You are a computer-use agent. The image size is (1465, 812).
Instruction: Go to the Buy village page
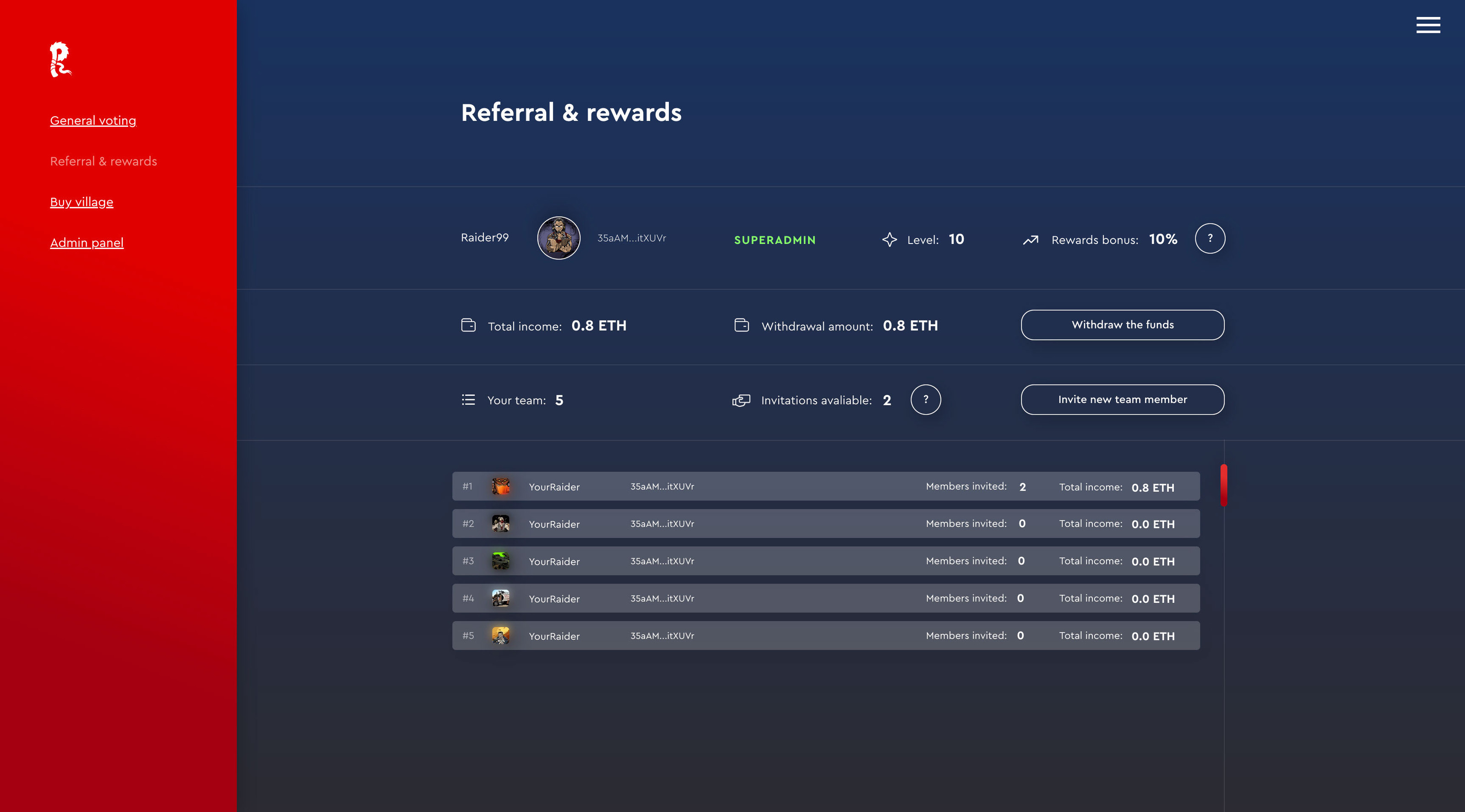81,202
